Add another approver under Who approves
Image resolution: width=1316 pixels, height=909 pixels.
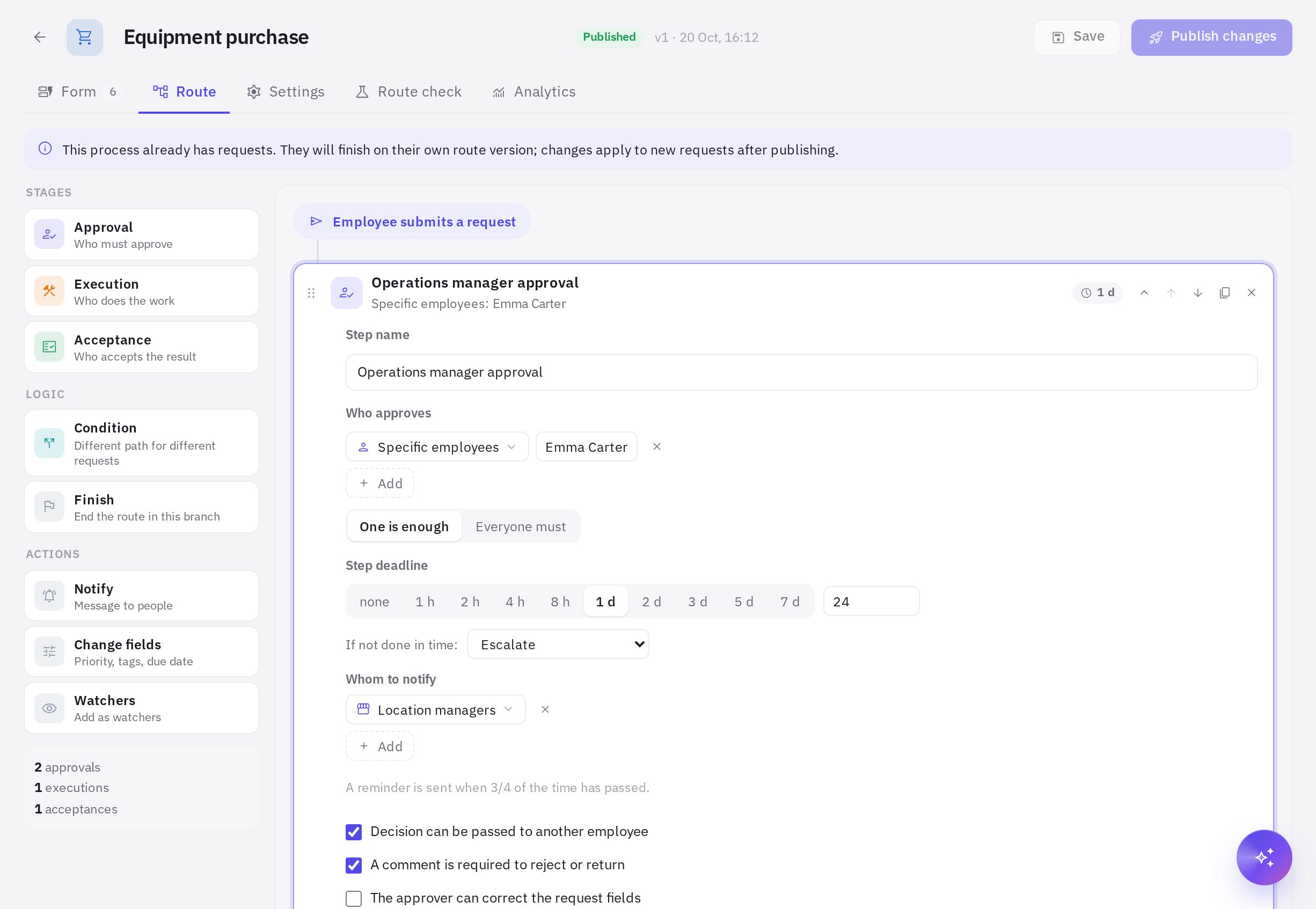[x=380, y=483]
